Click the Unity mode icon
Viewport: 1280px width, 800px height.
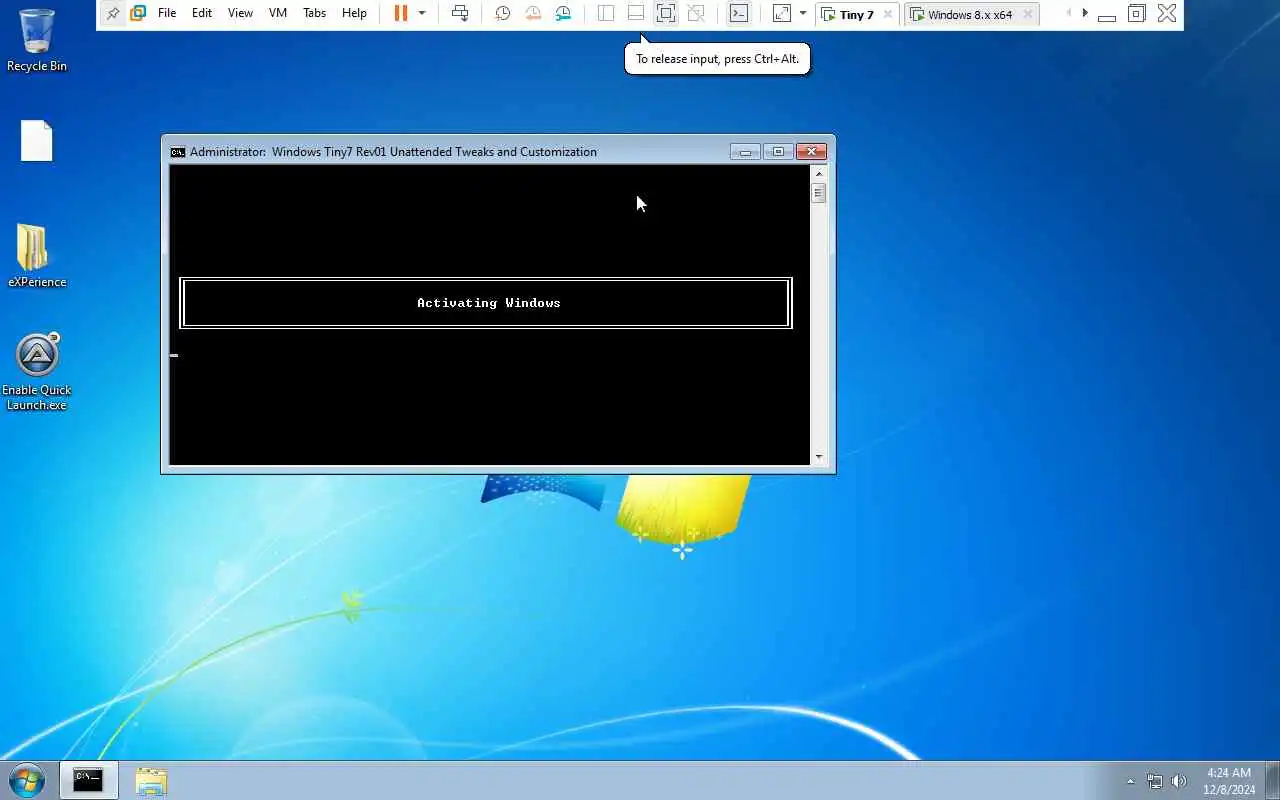[697, 13]
